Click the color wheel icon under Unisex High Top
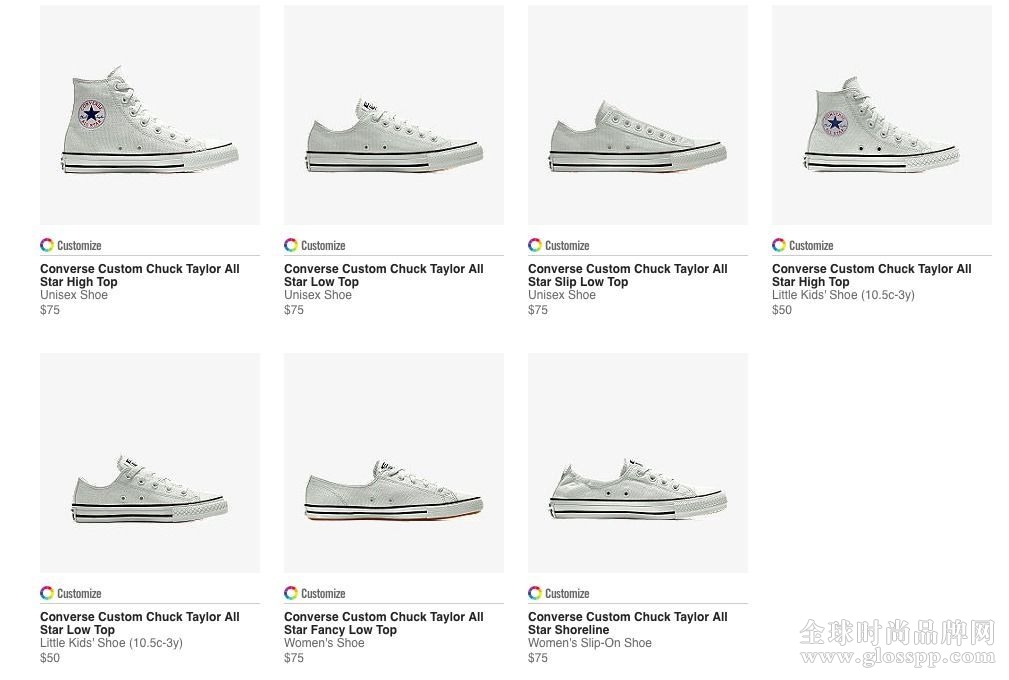The width and height of the screenshot is (1009, 680). pos(47,245)
